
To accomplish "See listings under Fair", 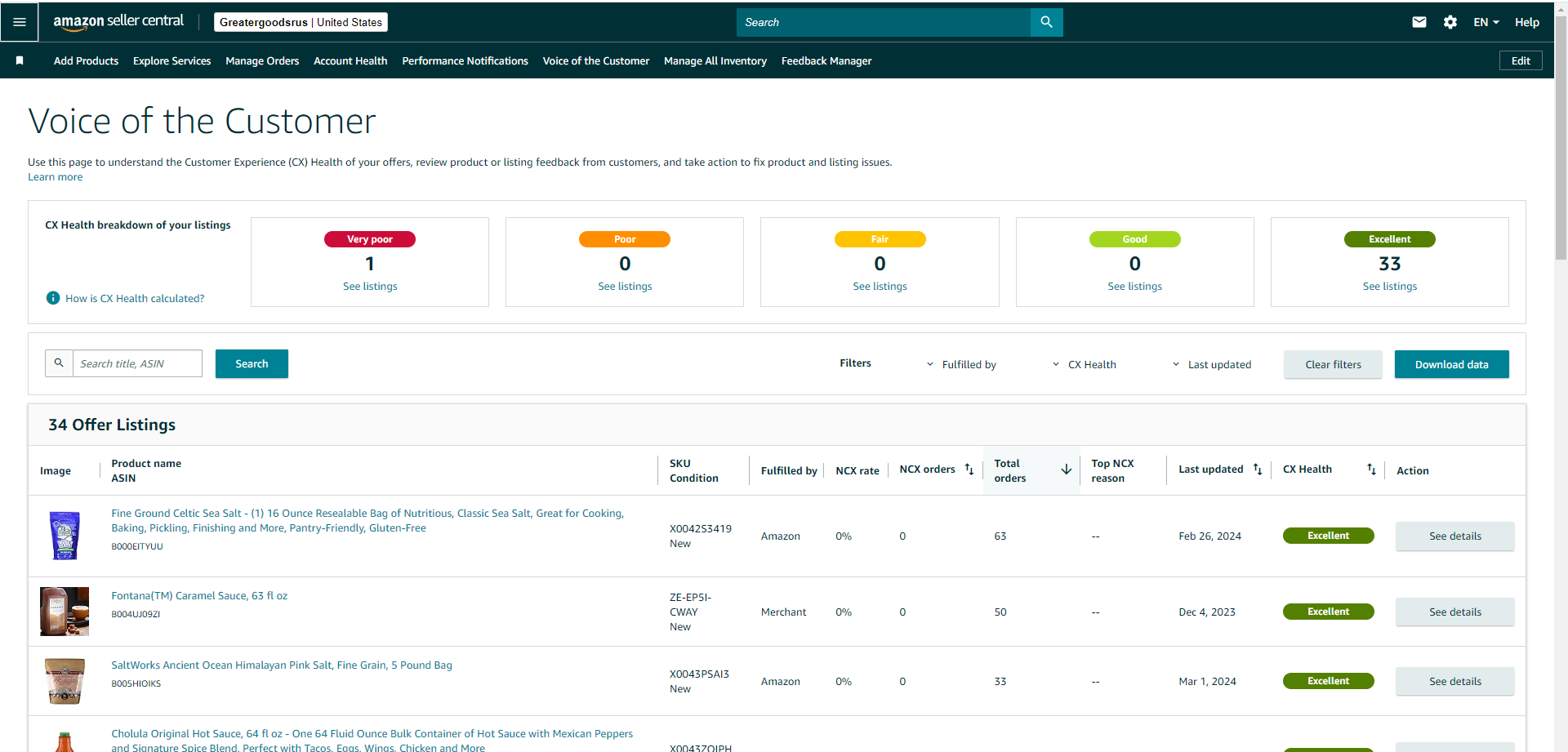I will pos(880,286).
